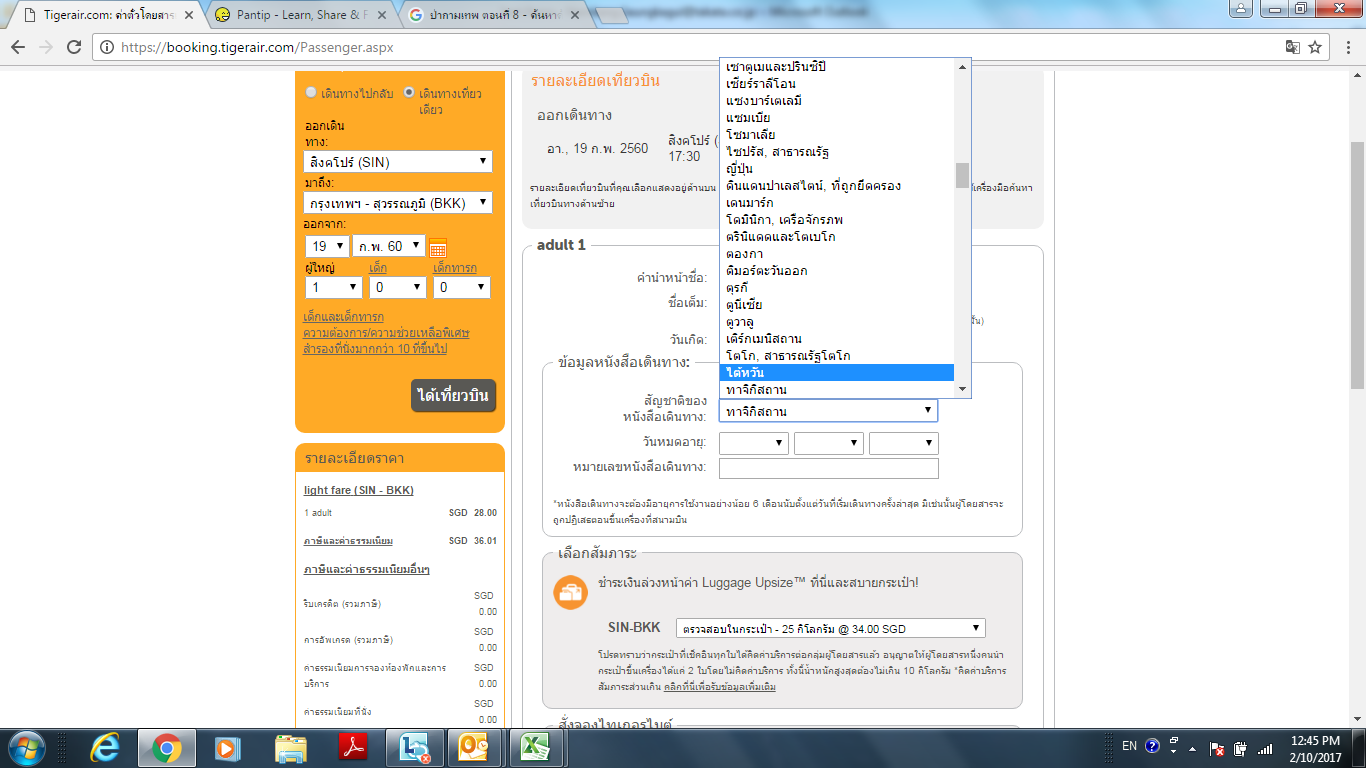Select ตุรกี in the nationality list
Screen dimensions: 1366x768
click(x=837, y=288)
